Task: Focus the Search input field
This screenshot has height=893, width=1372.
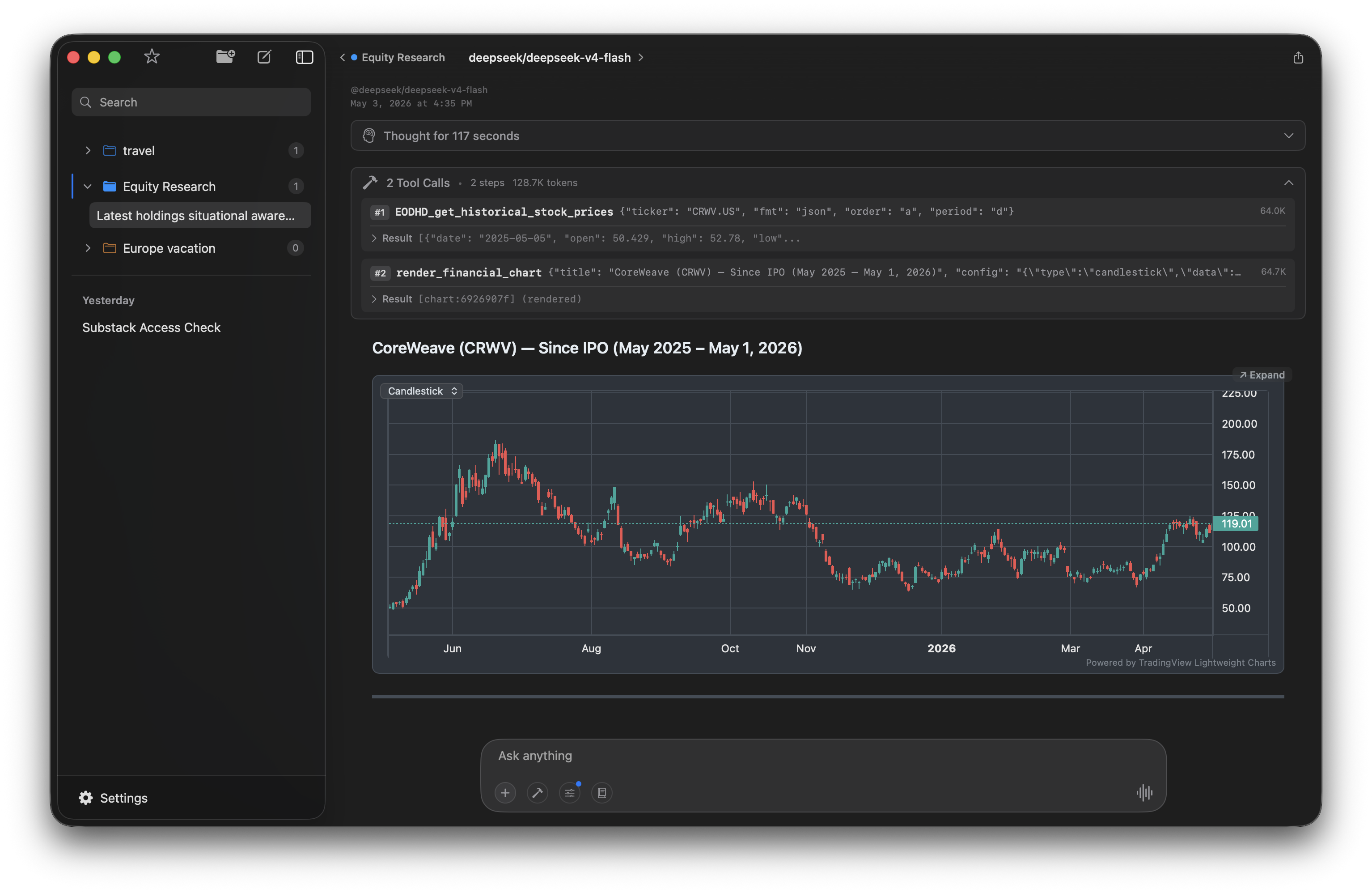Action: coord(191,102)
